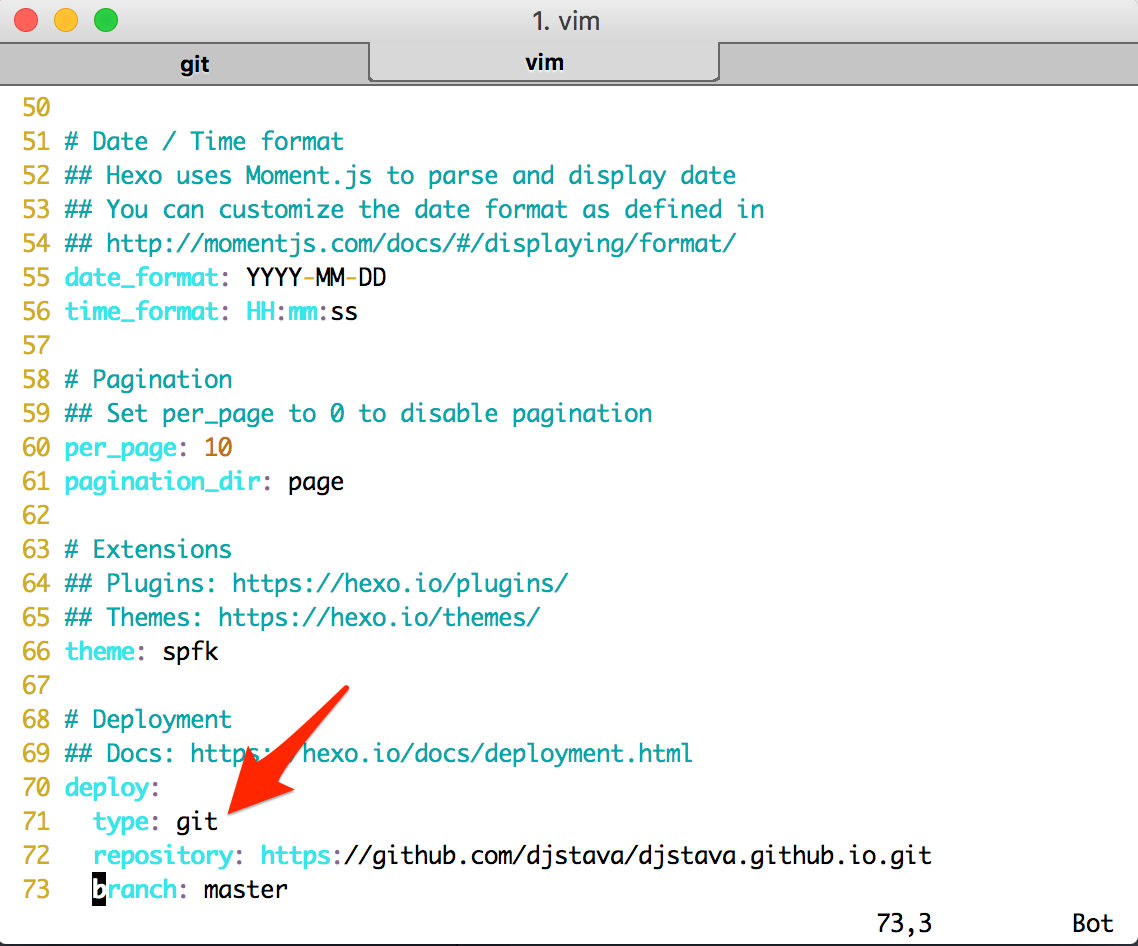
Task: Click the cursor position indicator 73,3
Action: (x=904, y=923)
